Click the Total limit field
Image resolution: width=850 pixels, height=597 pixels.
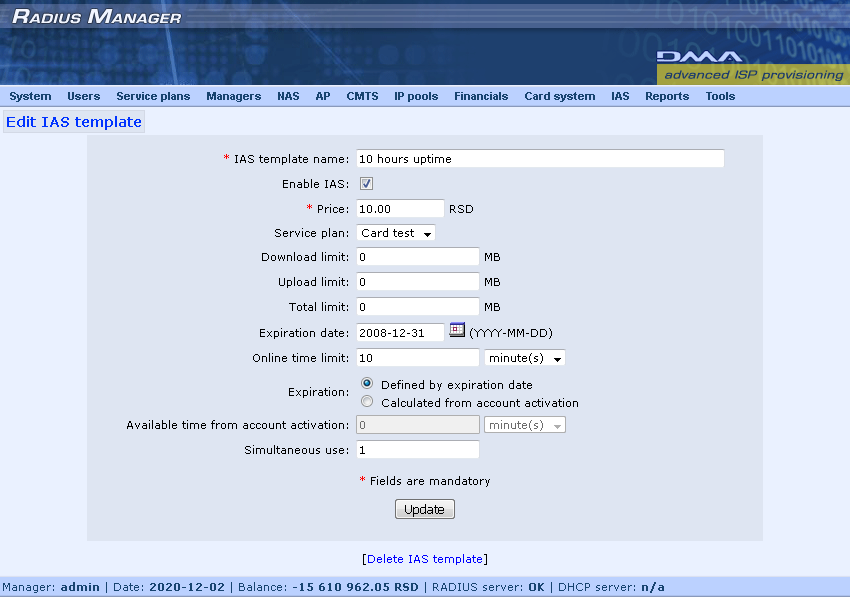click(x=417, y=307)
